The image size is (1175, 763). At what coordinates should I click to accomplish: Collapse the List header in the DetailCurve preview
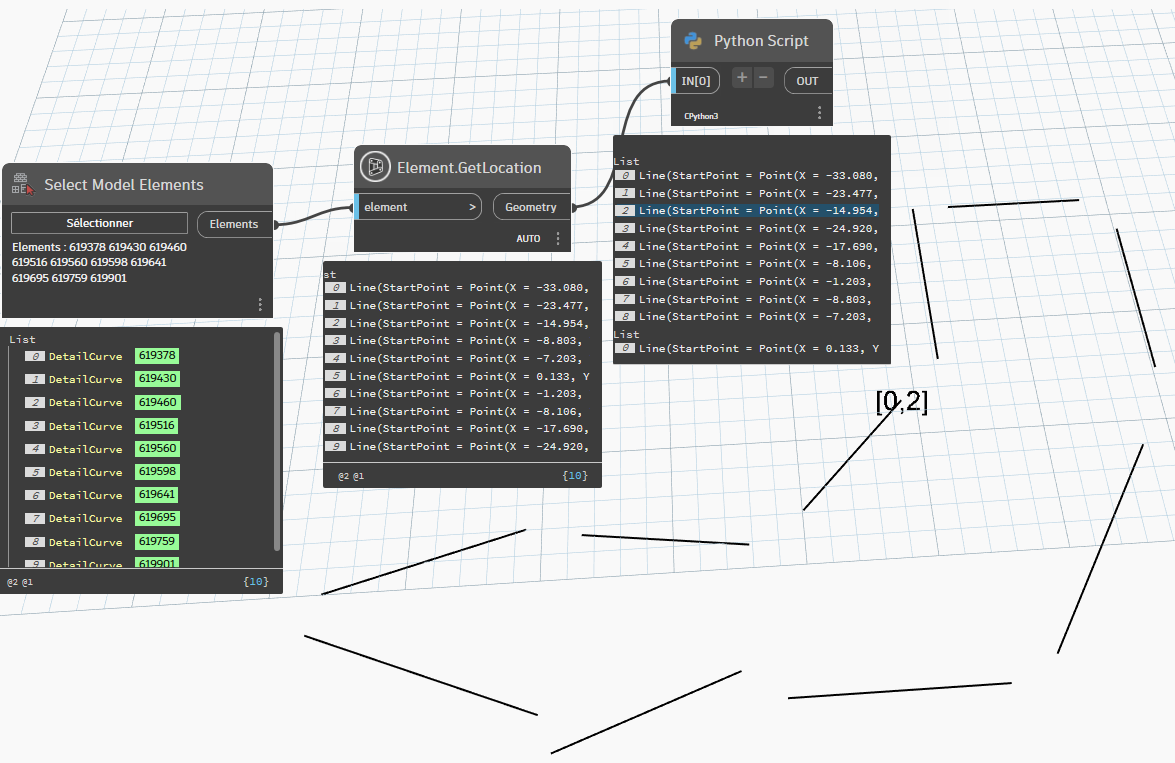click(x=22, y=340)
